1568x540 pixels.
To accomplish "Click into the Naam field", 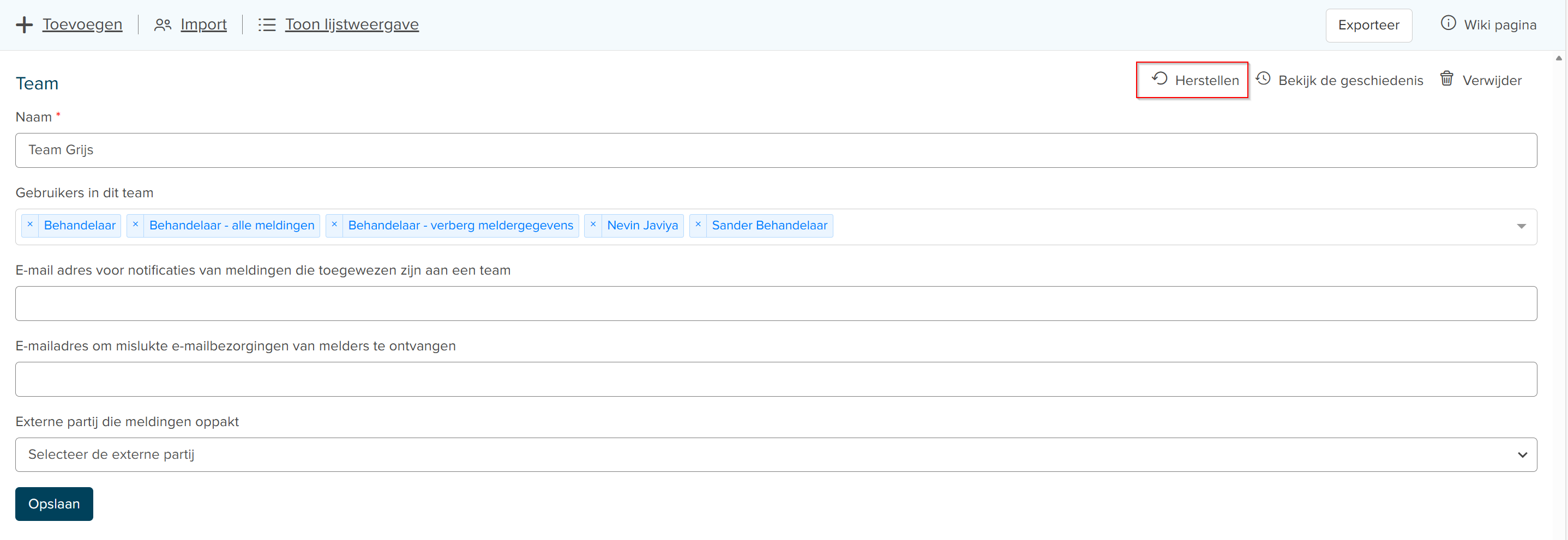I will 776,150.
